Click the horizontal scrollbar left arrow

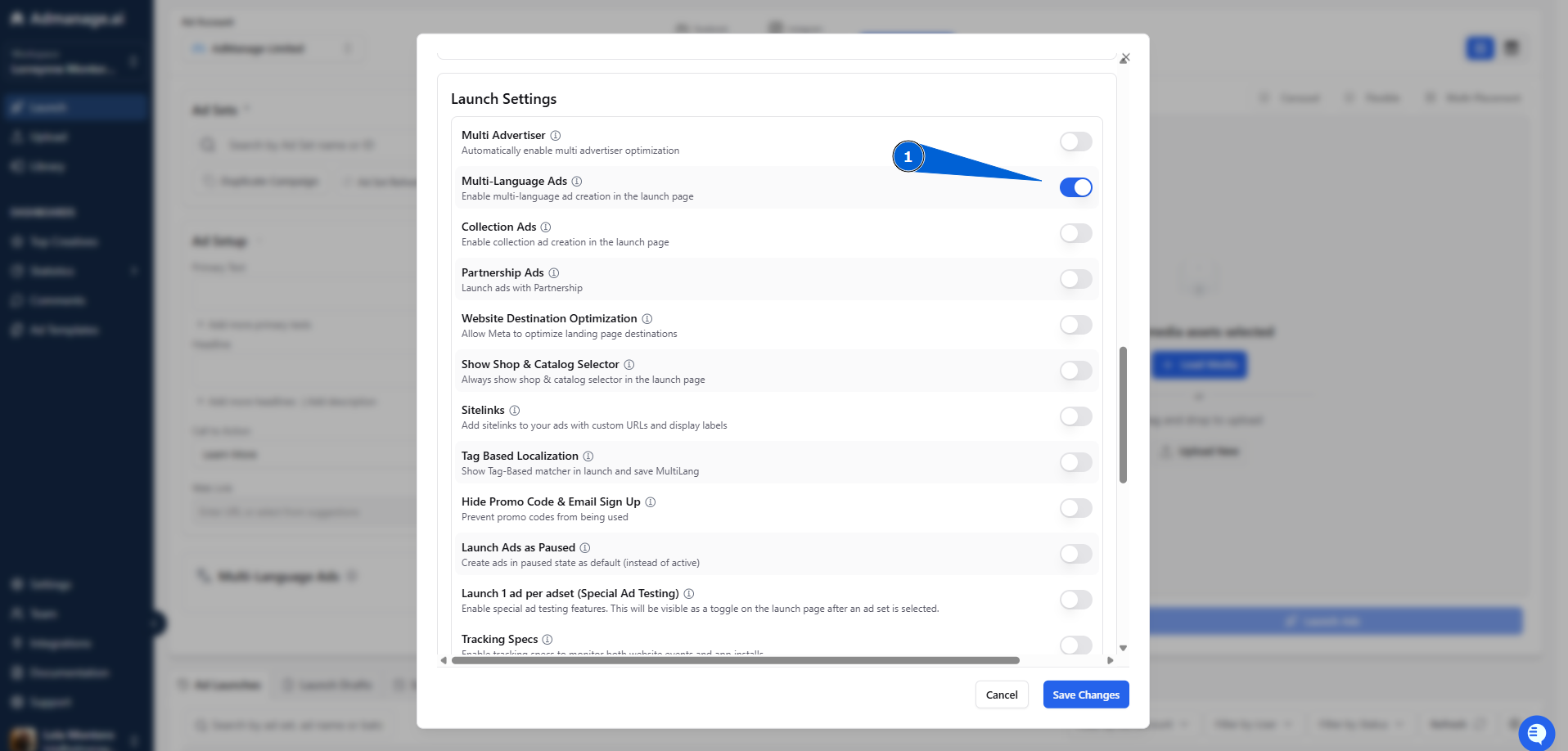pyautogui.click(x=444, y=660)
